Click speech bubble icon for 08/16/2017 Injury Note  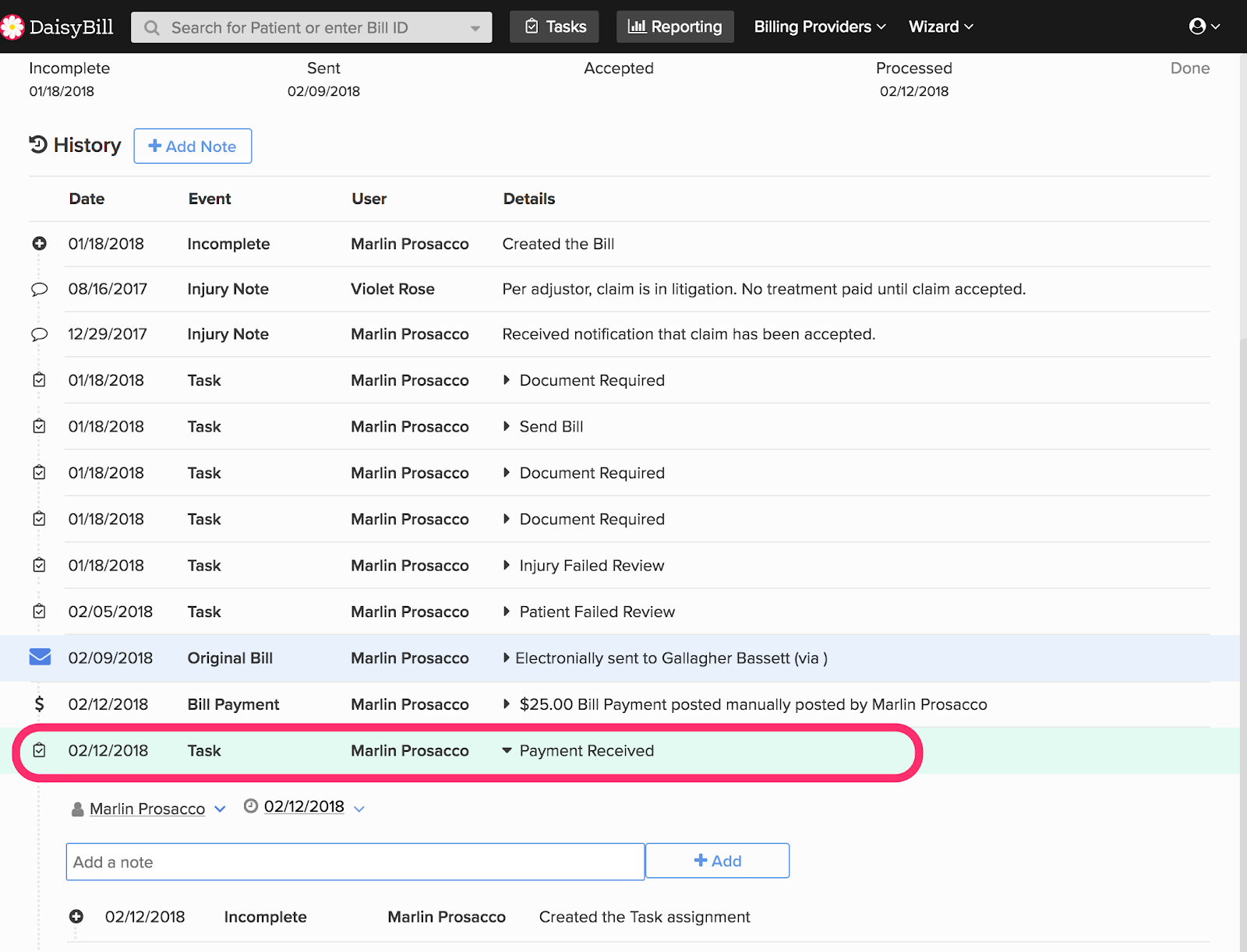(39, 290)
